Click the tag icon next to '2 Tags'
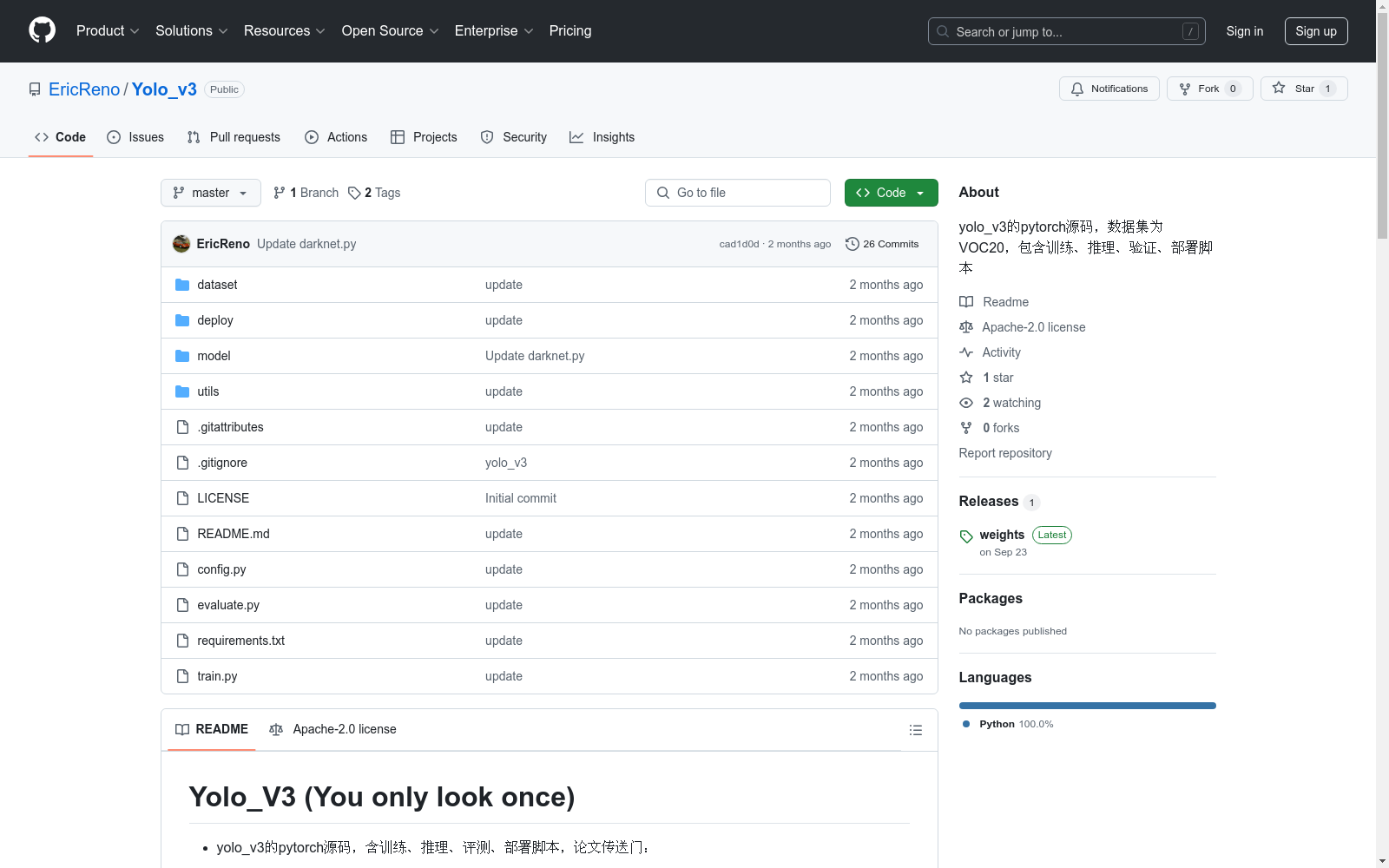Viewport: 1389px width, 868px height. coord(354,193)
